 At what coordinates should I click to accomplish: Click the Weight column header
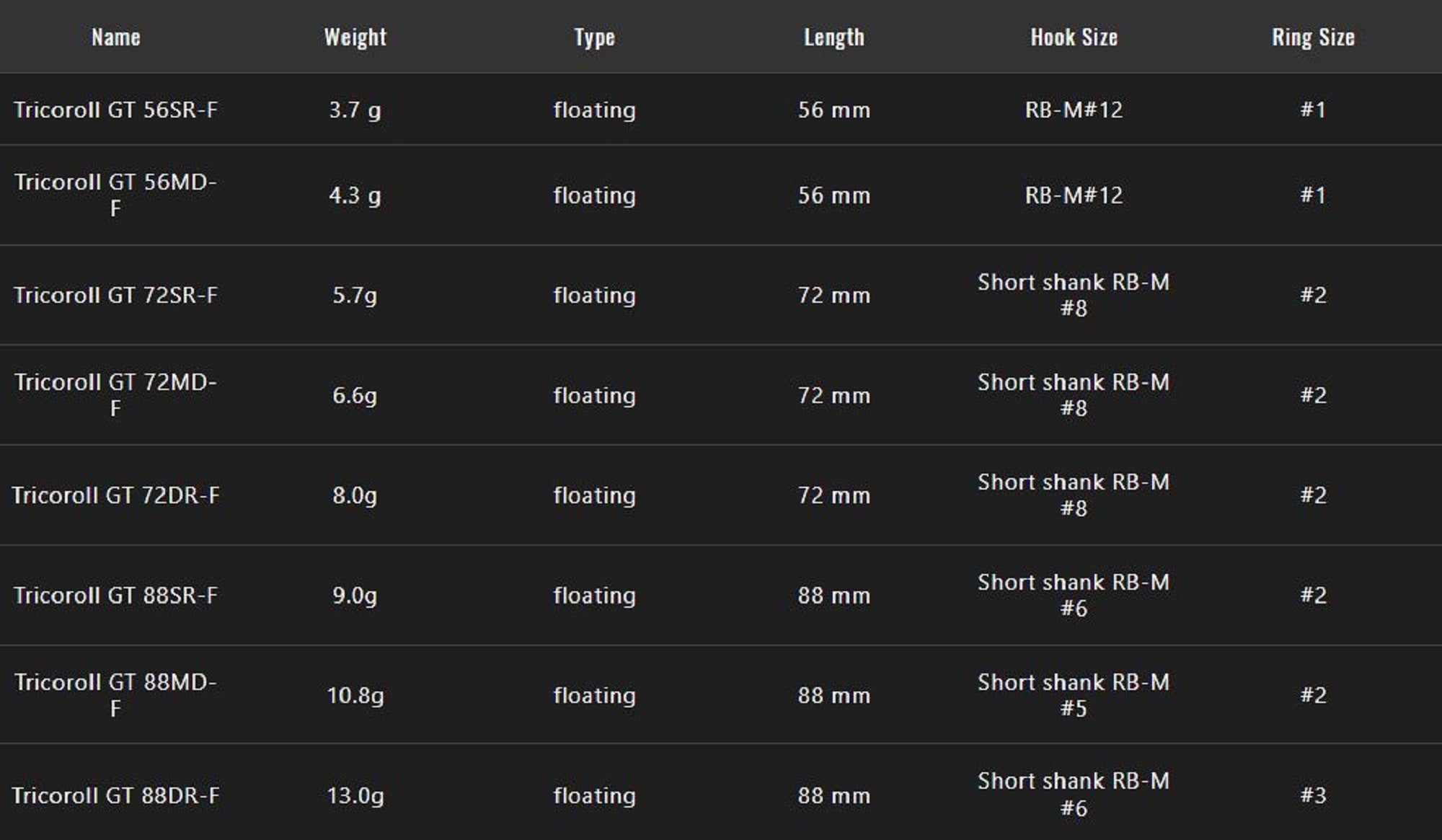coord(355,37)
